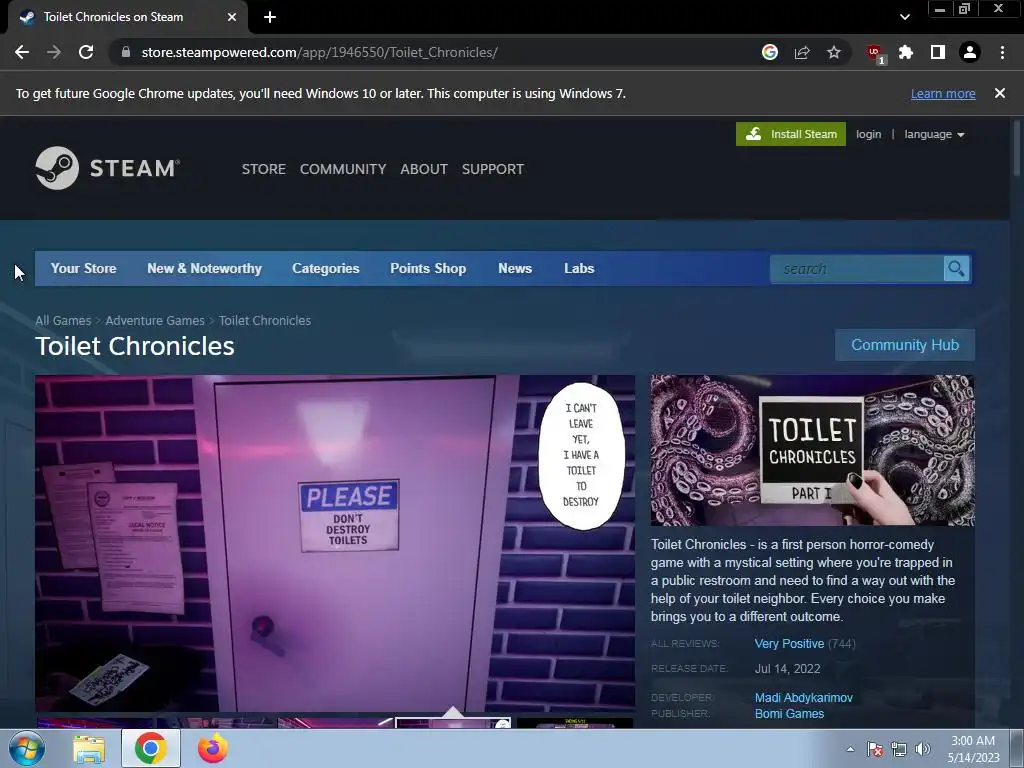The height and width of the screenshot is (768, 1024).
Task: Open the tab search chevron
Action: [x=904, y=17]
